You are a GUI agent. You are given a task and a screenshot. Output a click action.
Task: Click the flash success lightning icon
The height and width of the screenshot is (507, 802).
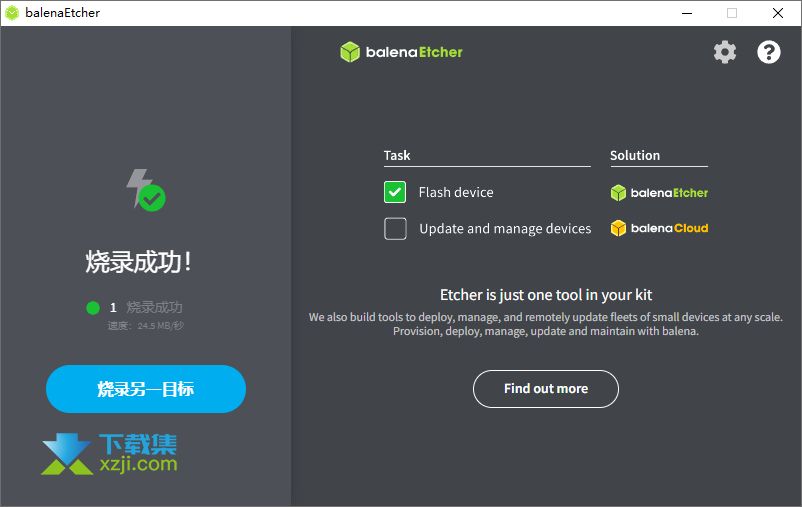(146, 190)
